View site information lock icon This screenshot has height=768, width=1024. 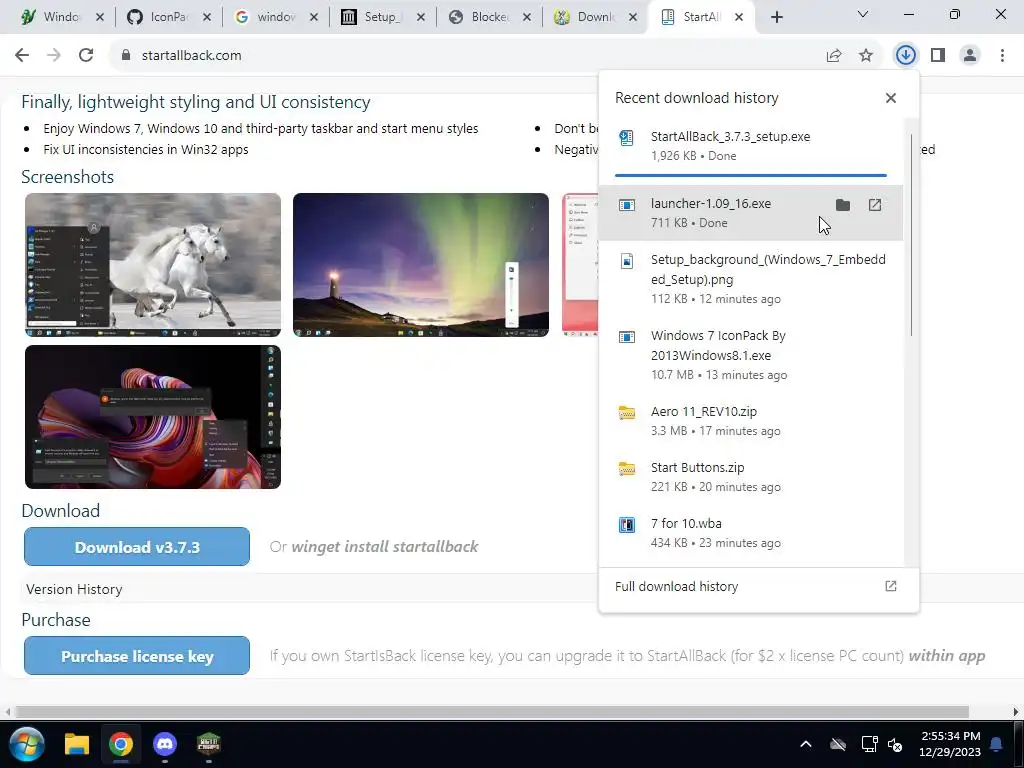tap(125, 56)
